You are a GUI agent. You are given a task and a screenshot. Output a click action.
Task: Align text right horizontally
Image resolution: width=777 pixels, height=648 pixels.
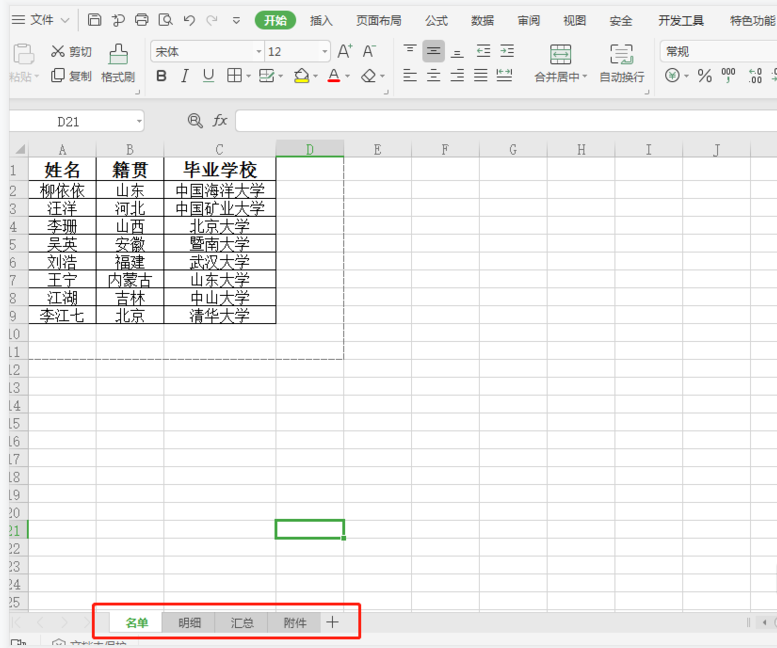(x=457, y=75)
